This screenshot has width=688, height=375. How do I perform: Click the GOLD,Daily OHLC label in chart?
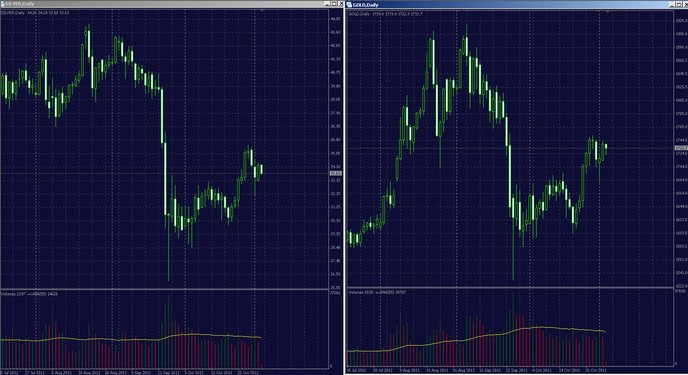pos(385,14)
